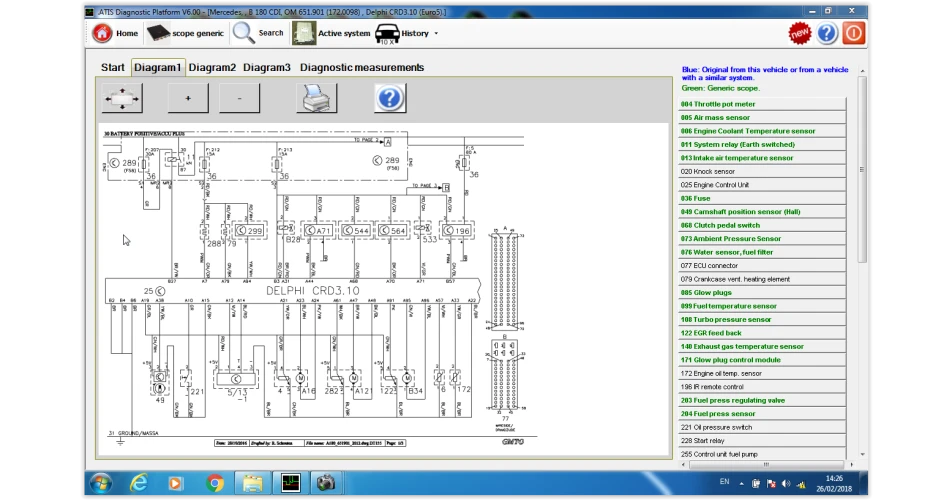Select 171 Glow plug control module
Screen dimensions: 952x500
tap(762, 360)
